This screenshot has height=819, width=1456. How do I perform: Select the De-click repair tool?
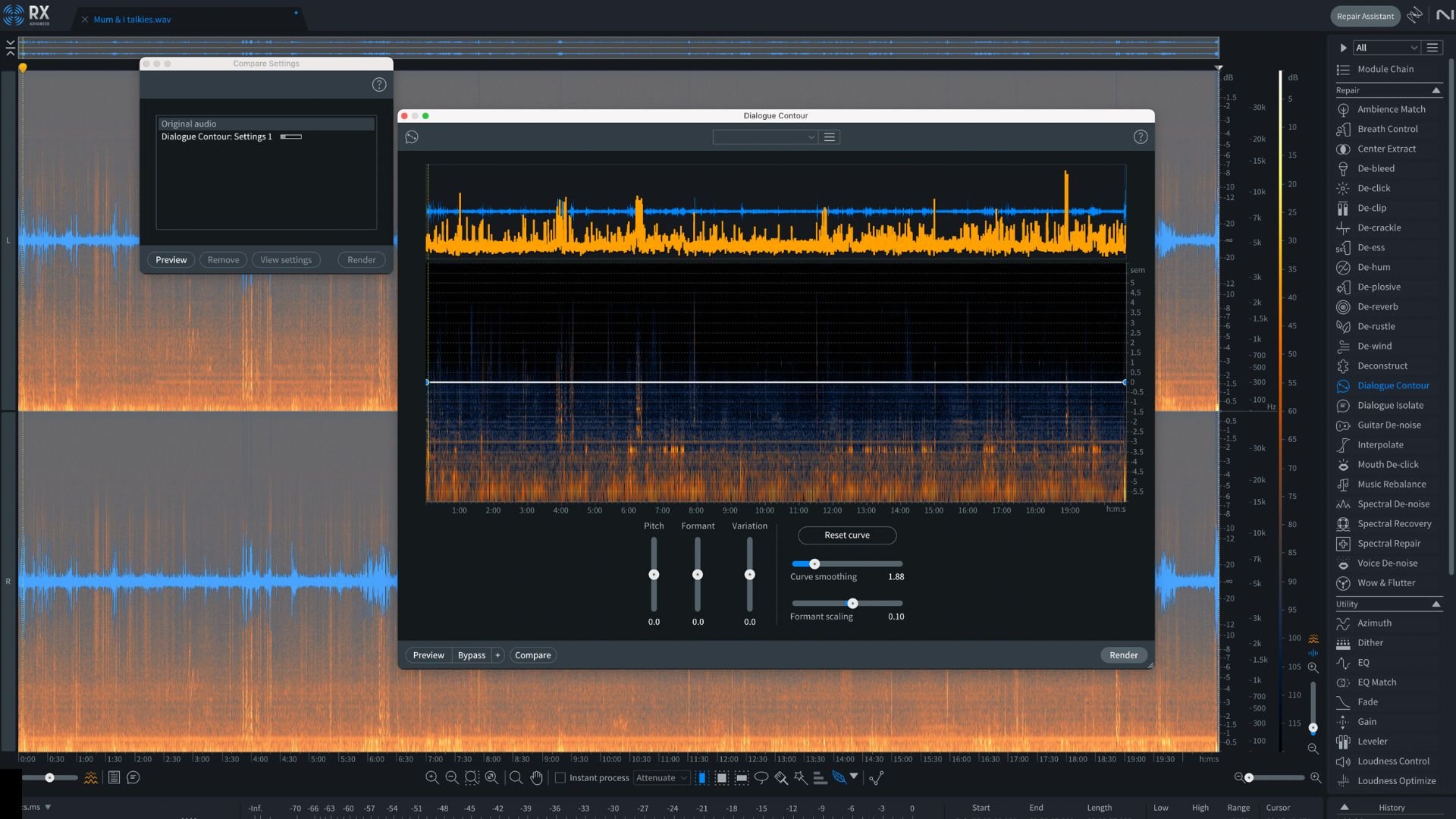[1374, 188]
